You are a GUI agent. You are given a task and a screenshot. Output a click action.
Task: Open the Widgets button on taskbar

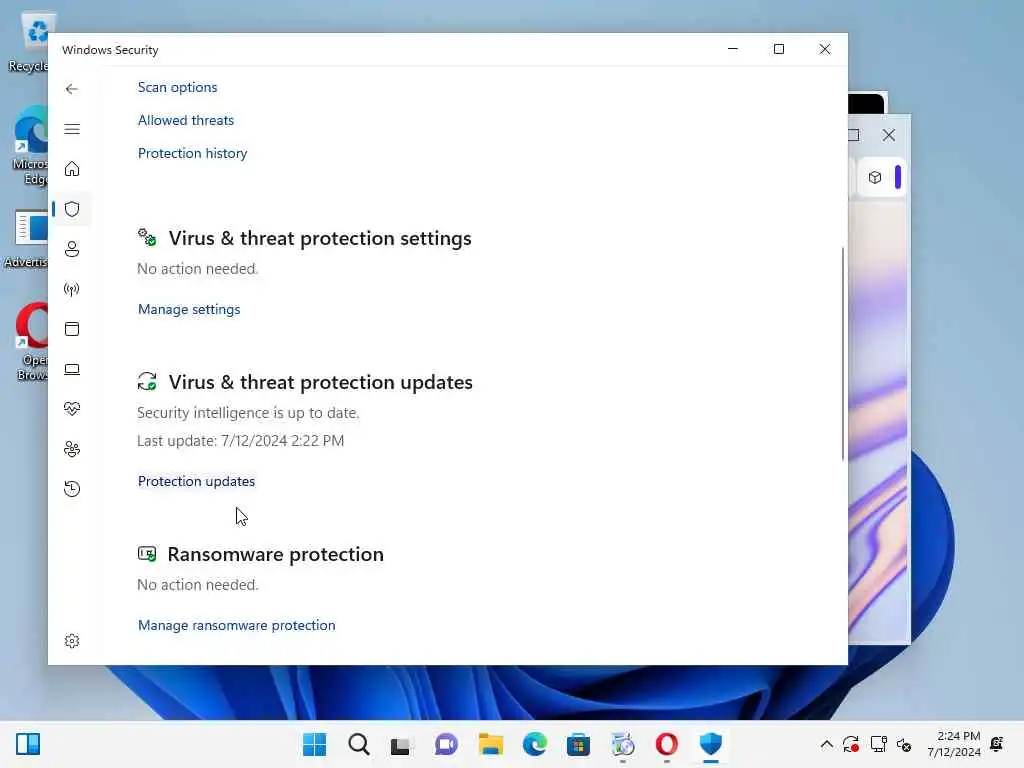[x=28, y=744]
